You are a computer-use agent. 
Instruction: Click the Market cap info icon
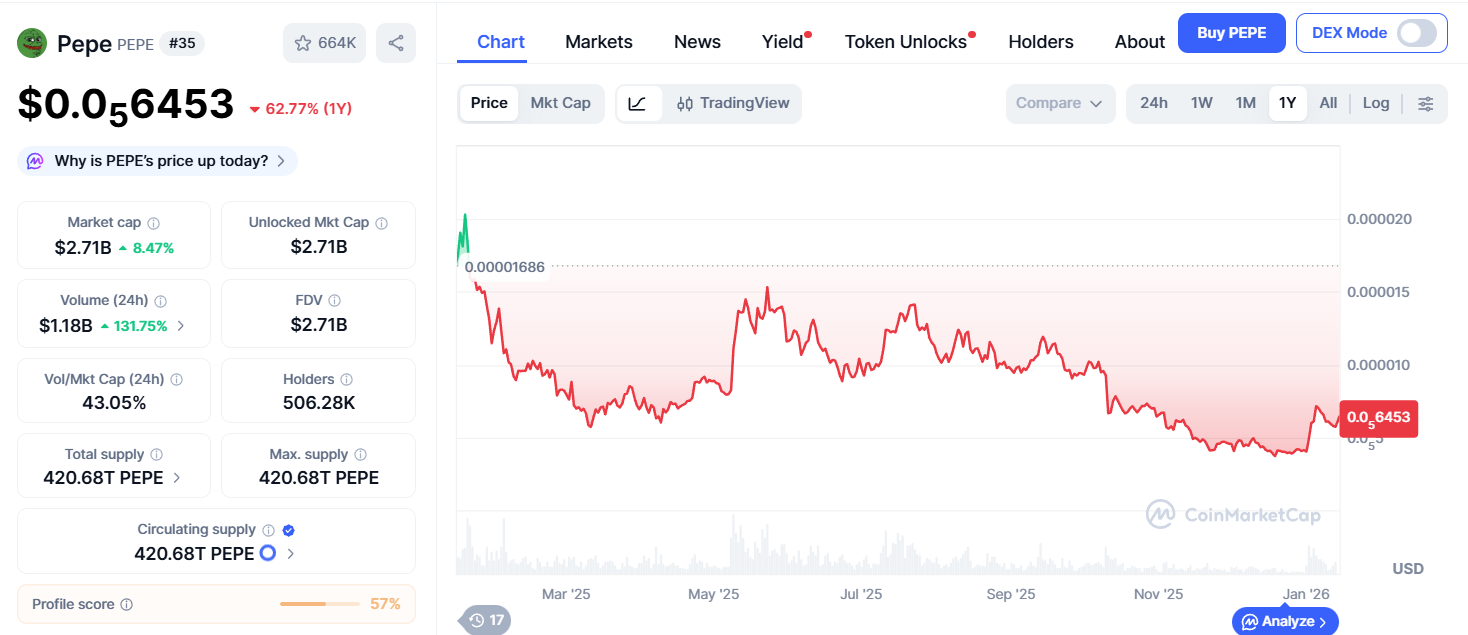[x=153, y=223]
